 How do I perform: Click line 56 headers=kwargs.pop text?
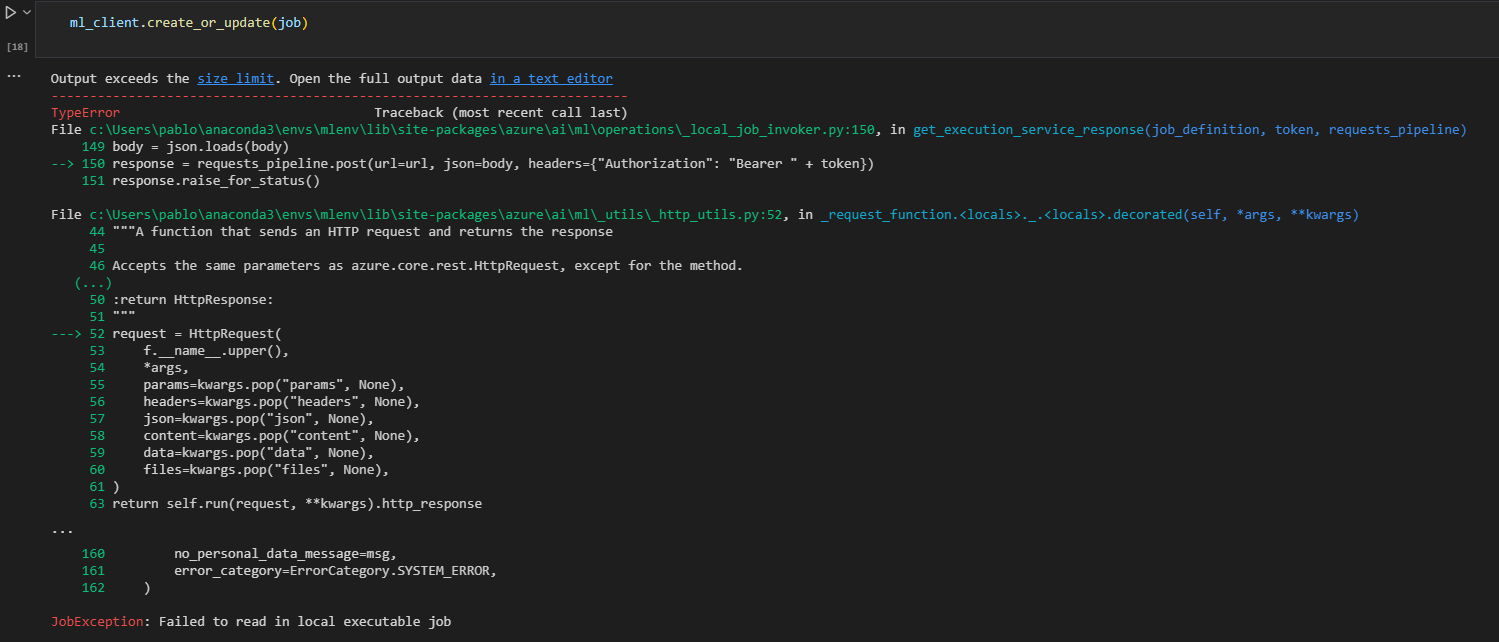(281, 402)
